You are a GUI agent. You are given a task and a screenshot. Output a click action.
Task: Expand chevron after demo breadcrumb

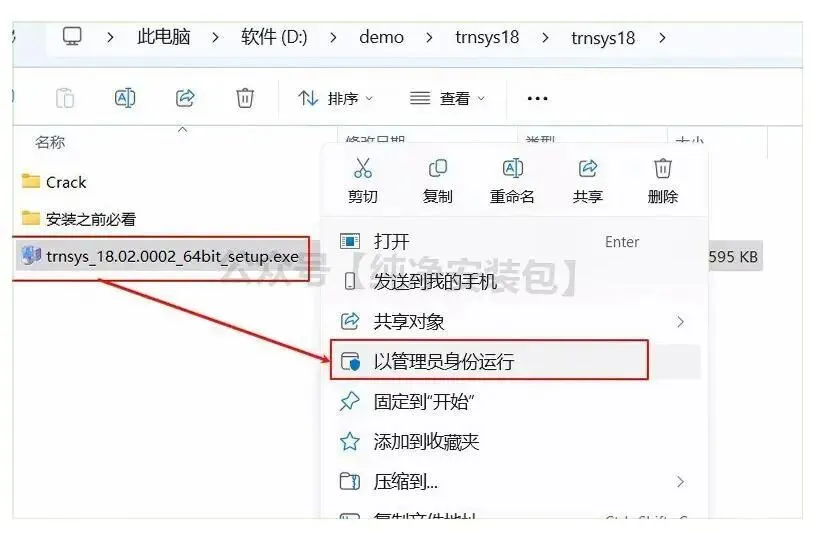coord(429,37)
